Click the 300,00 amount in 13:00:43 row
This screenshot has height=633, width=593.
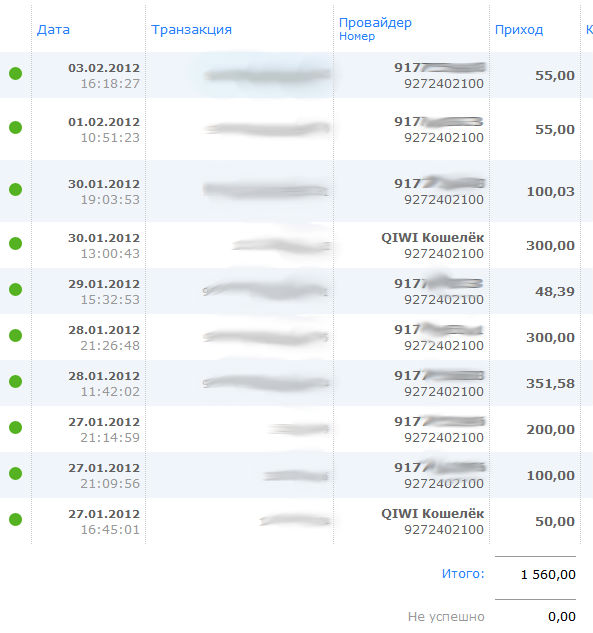coord(551,246)
